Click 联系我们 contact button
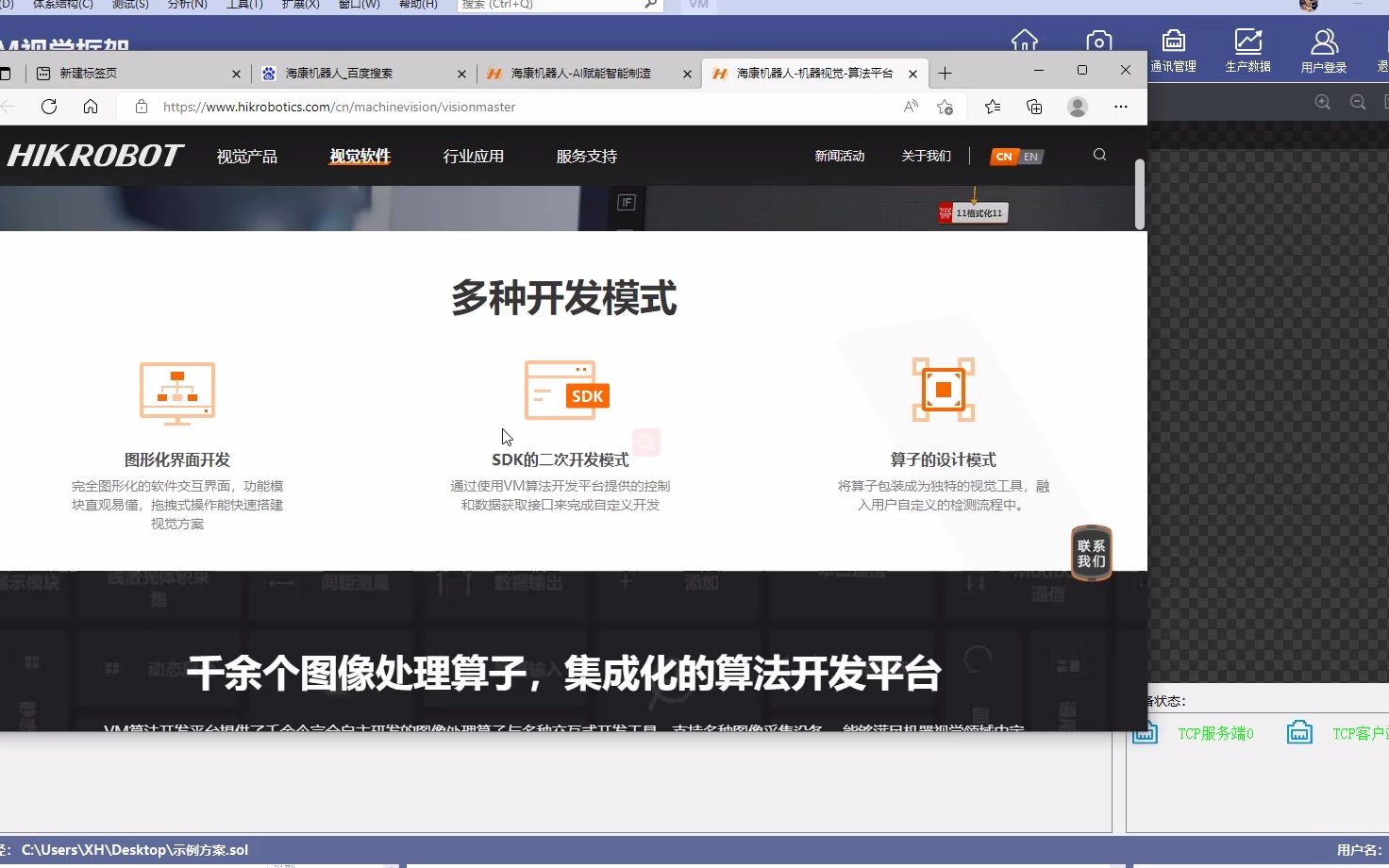 coord(1092,553)
